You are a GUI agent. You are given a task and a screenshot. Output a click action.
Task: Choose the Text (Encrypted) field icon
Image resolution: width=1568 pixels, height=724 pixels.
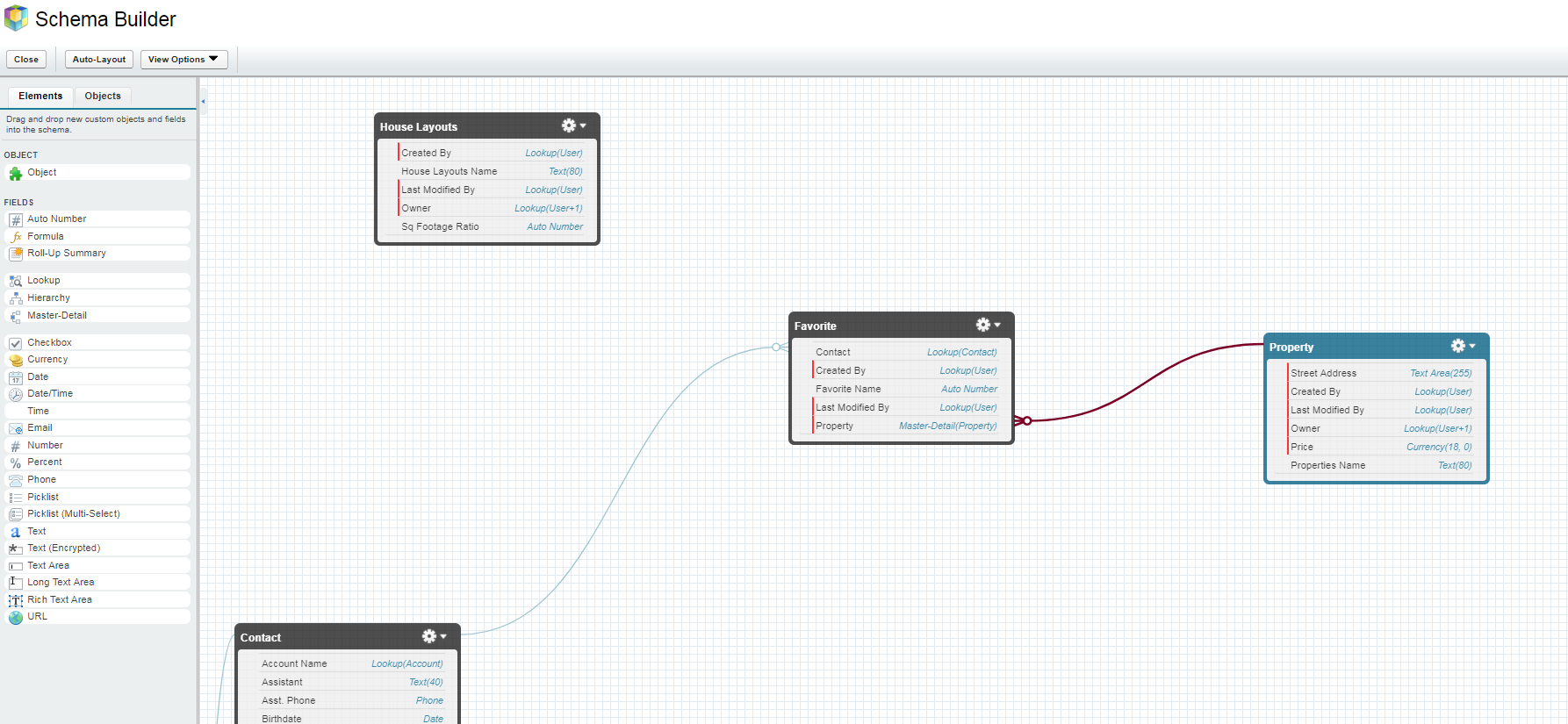tap(15, 548)
